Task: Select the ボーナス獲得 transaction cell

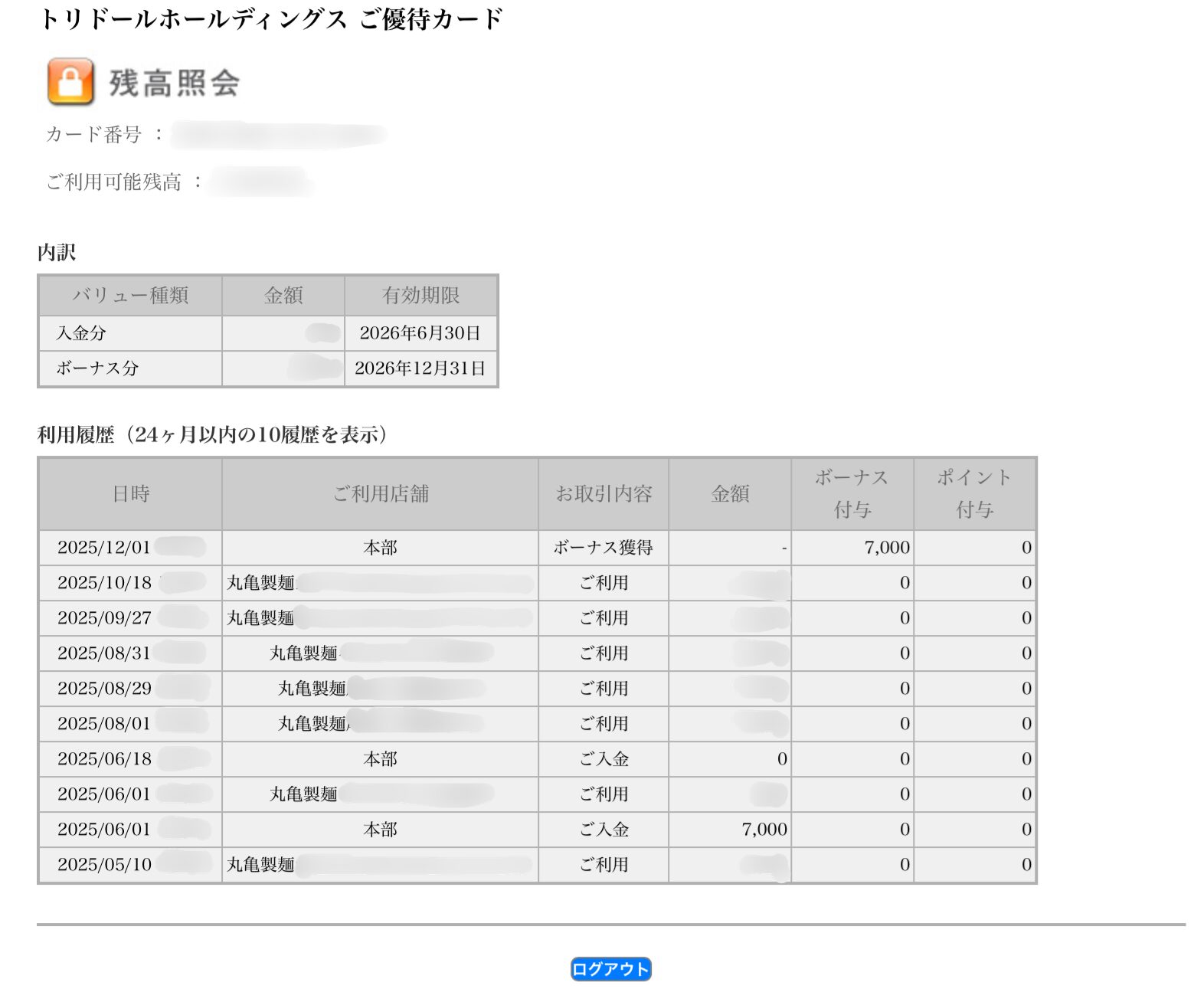Action: (604, 548)
